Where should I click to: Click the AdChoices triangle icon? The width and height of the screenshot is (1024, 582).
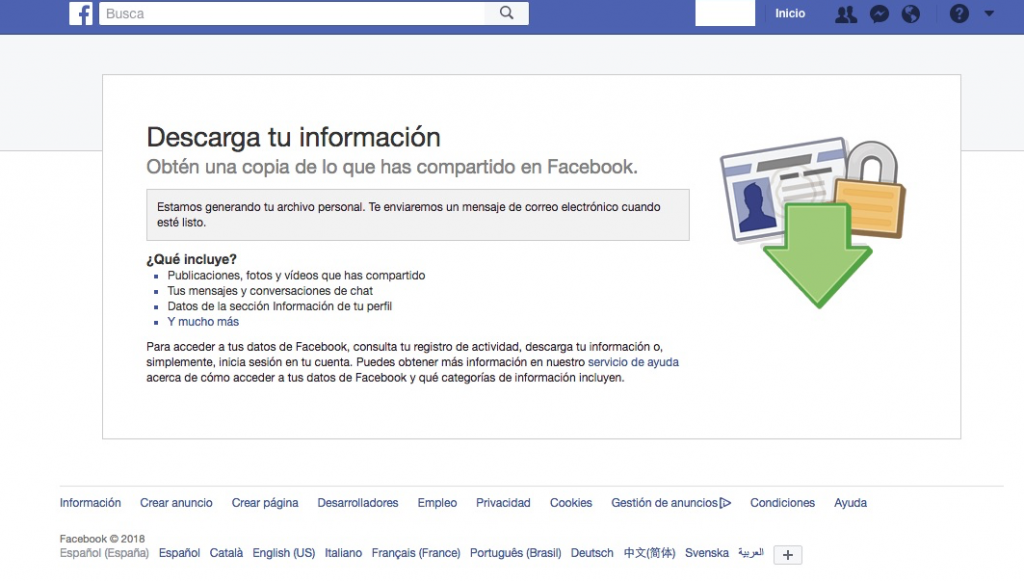coord(725,503)
